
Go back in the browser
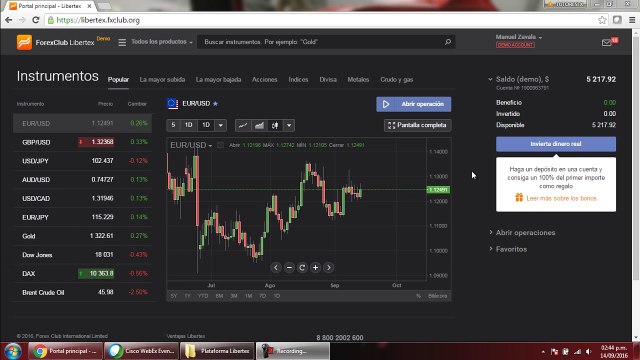(9, 20)
